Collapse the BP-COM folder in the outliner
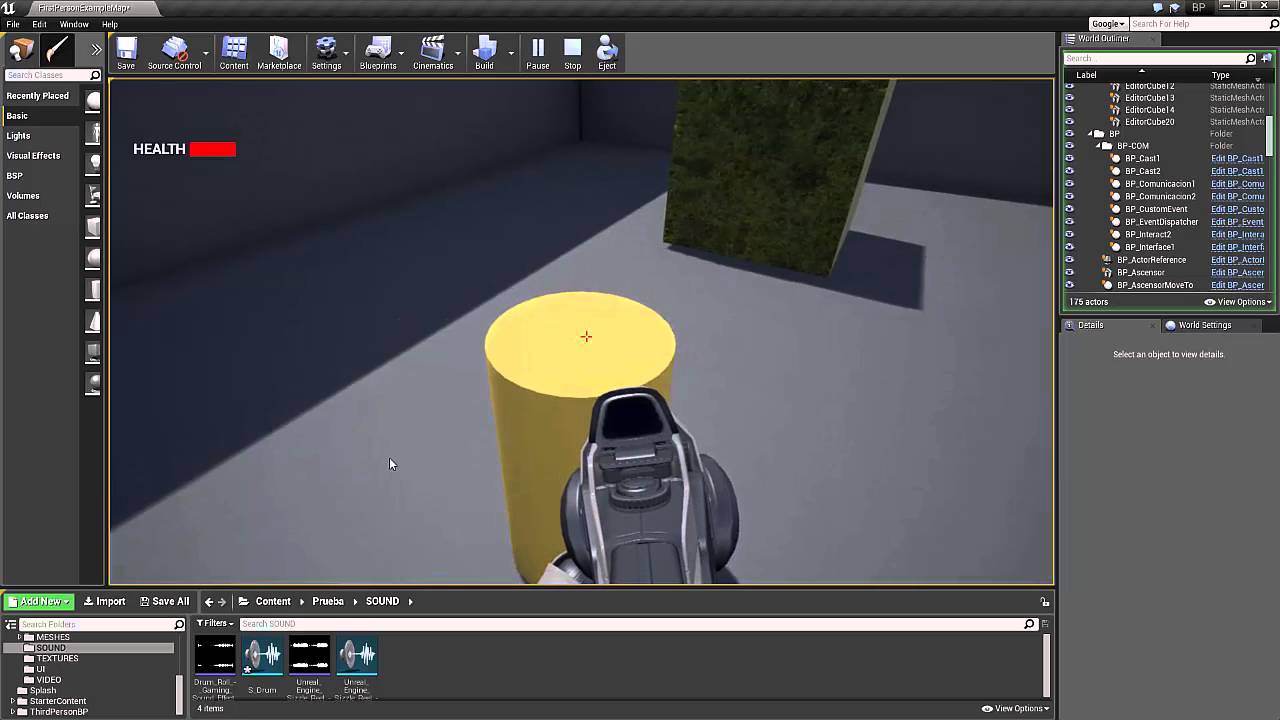The height and width of the screenshot is (720, 1280). coord(1097,146)
